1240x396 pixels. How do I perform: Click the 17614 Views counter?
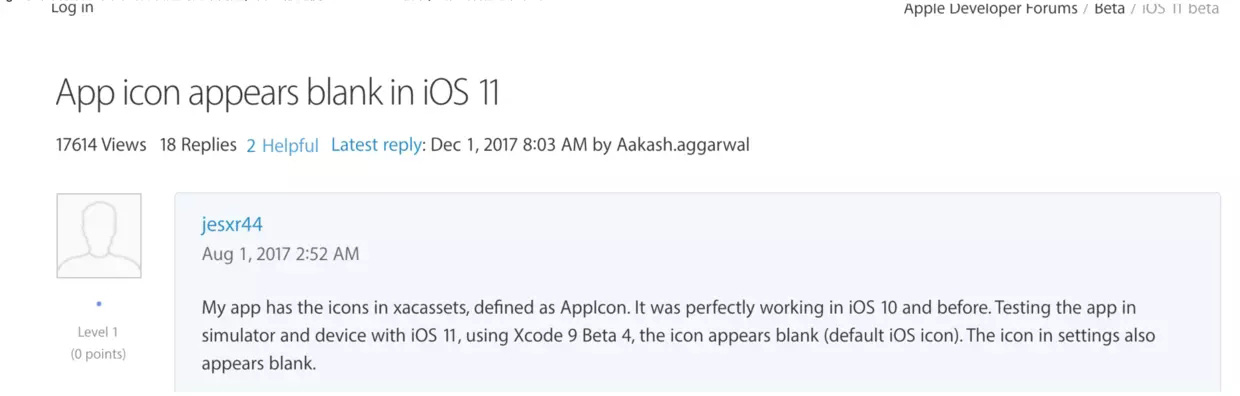pyautogui.click(x=101, y=145)
